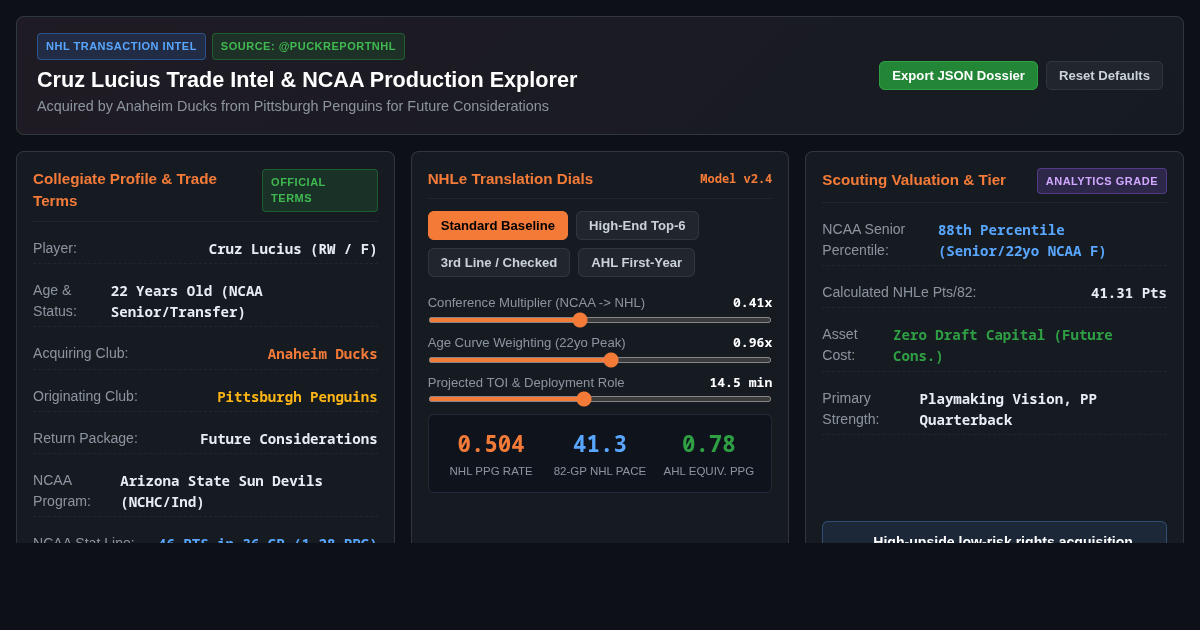
Task: Click the Pittsburgh Penguins originating club value
Action: click(297, 397)
